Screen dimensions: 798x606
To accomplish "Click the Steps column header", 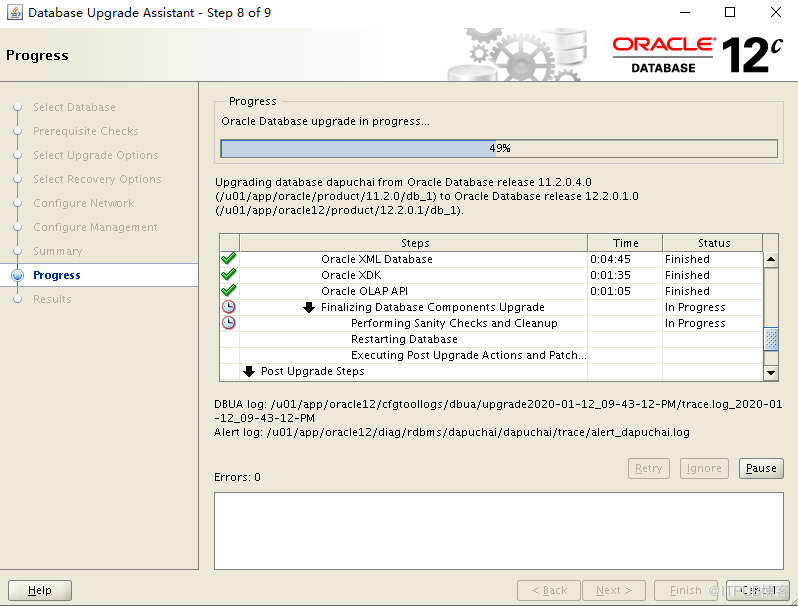I will pos(413,243).
